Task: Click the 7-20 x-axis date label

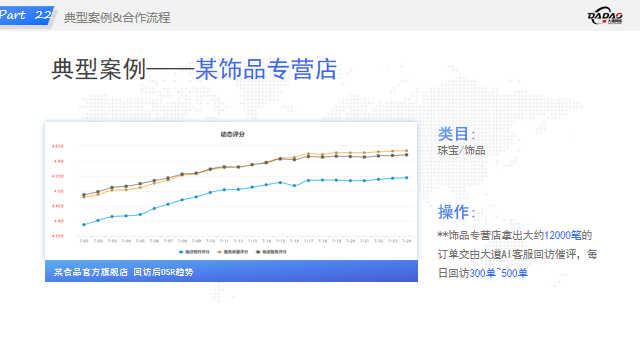Action: click(x=351, y=241)
